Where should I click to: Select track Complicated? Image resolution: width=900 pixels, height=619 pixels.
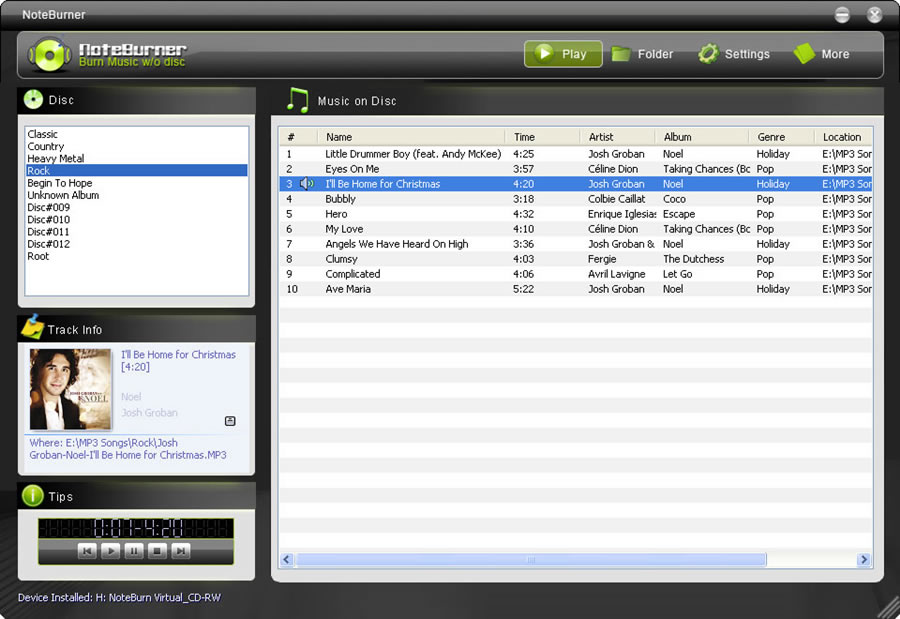pyautogui.click(x=576, y=274)
